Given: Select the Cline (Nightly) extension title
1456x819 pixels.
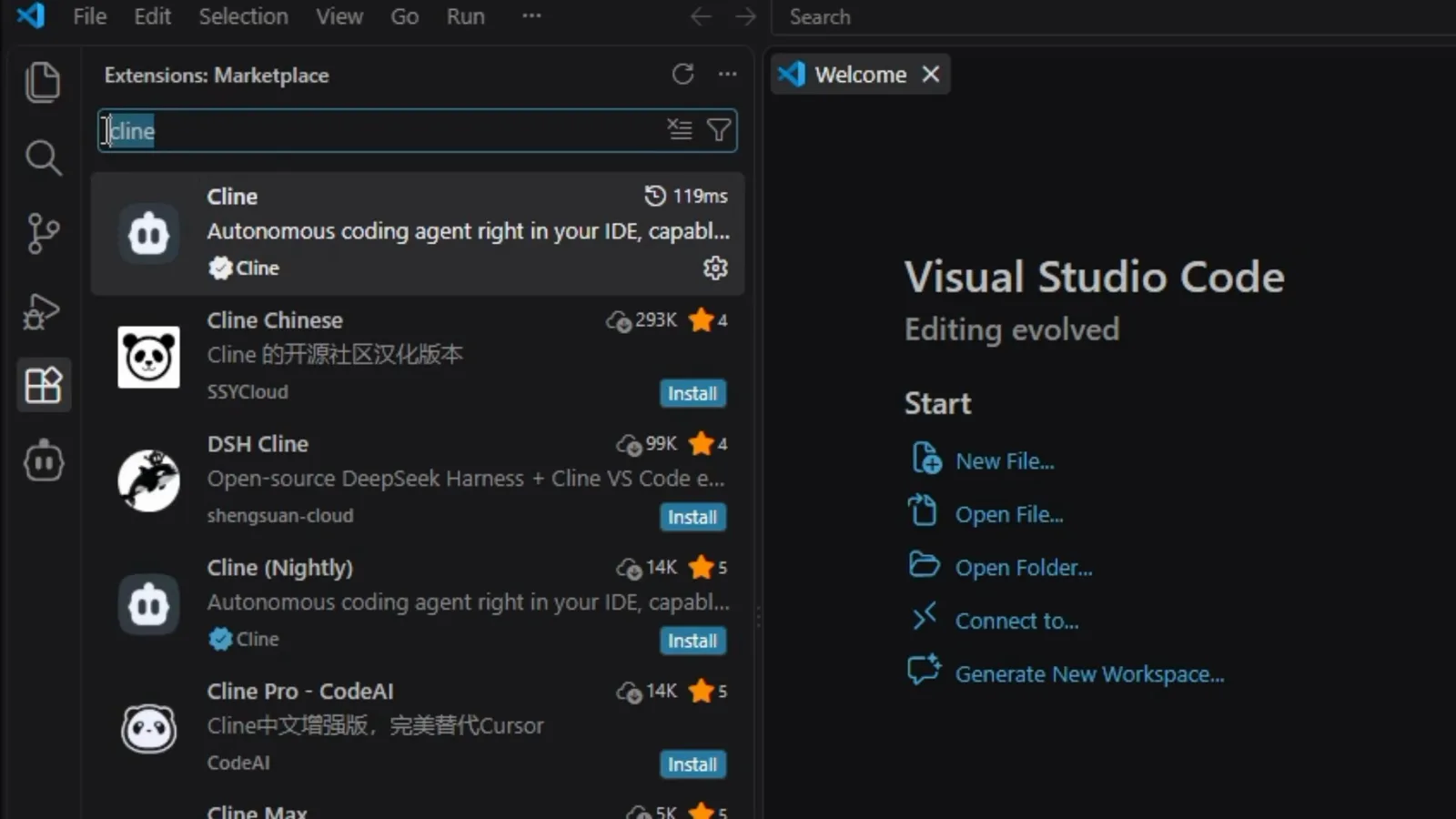Looking at the screenshot, I should click(x=279, y=568).
